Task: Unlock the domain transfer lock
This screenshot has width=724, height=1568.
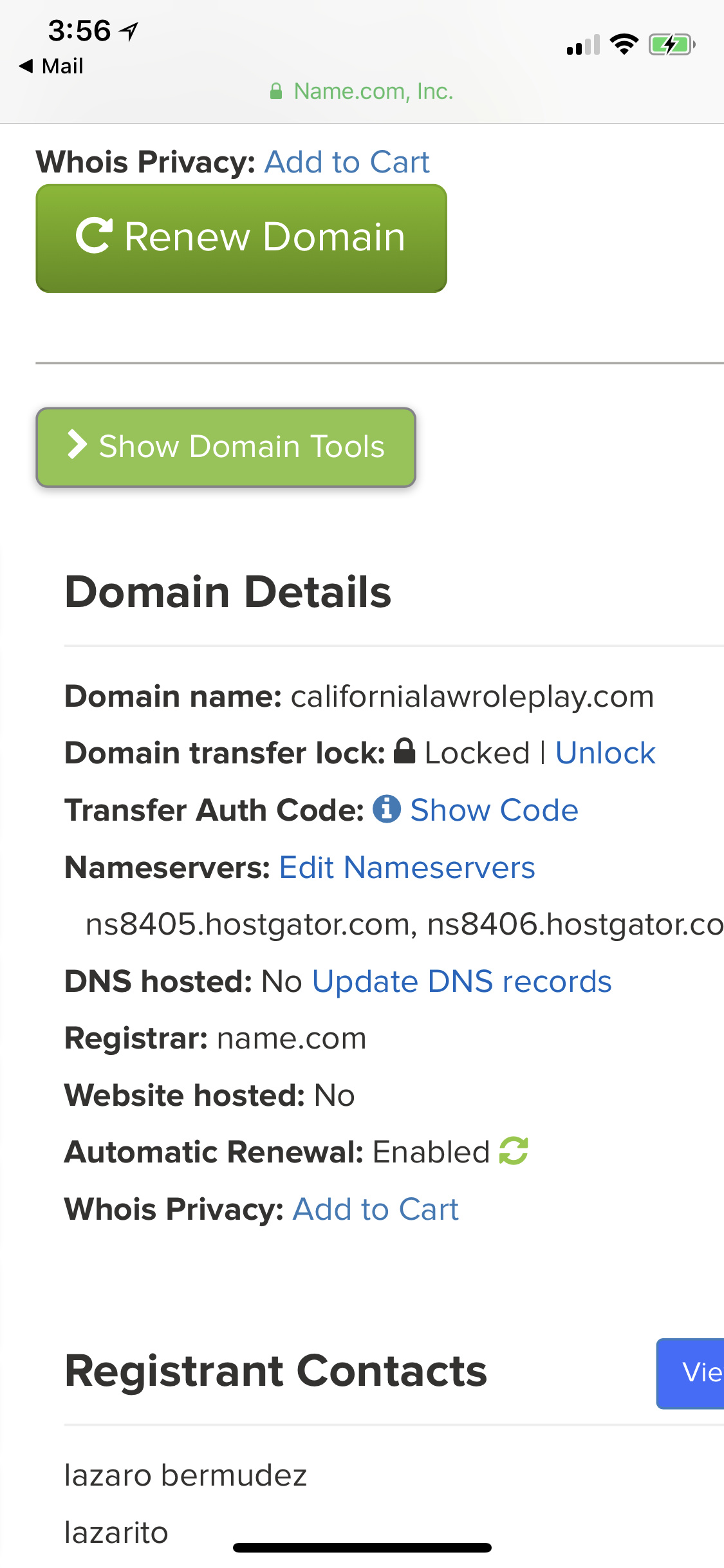Action: (x=605, y=752)
